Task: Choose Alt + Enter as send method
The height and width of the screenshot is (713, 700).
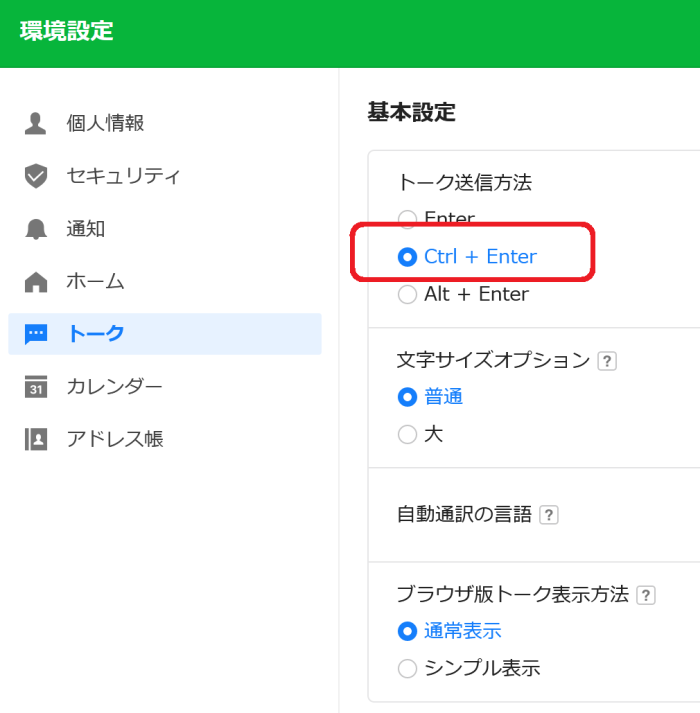Action: 407,294
